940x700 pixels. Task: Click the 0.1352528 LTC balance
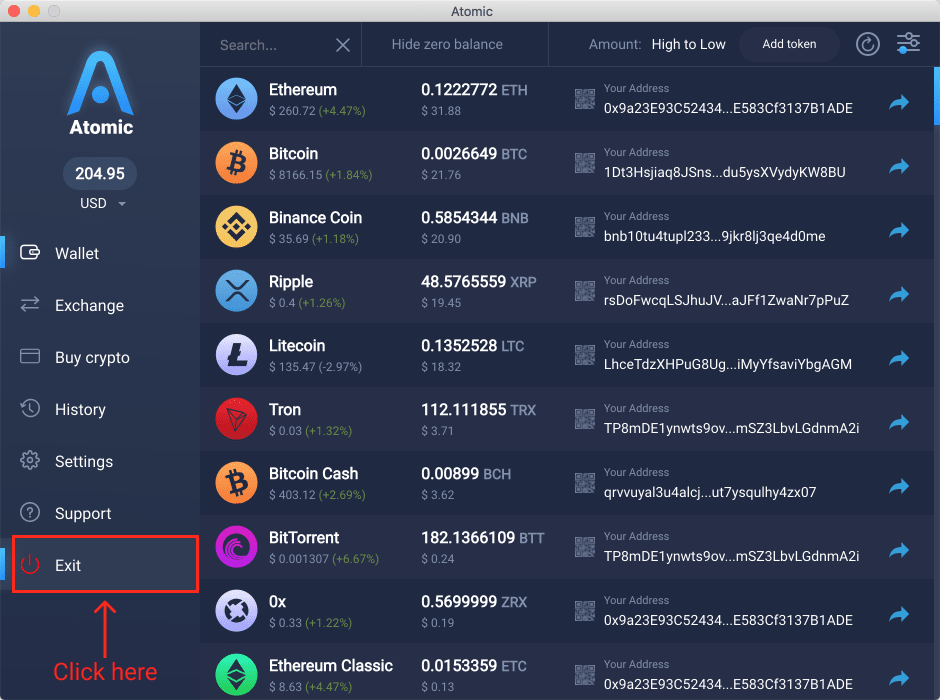pyautogui.click(x=472, y=346)
